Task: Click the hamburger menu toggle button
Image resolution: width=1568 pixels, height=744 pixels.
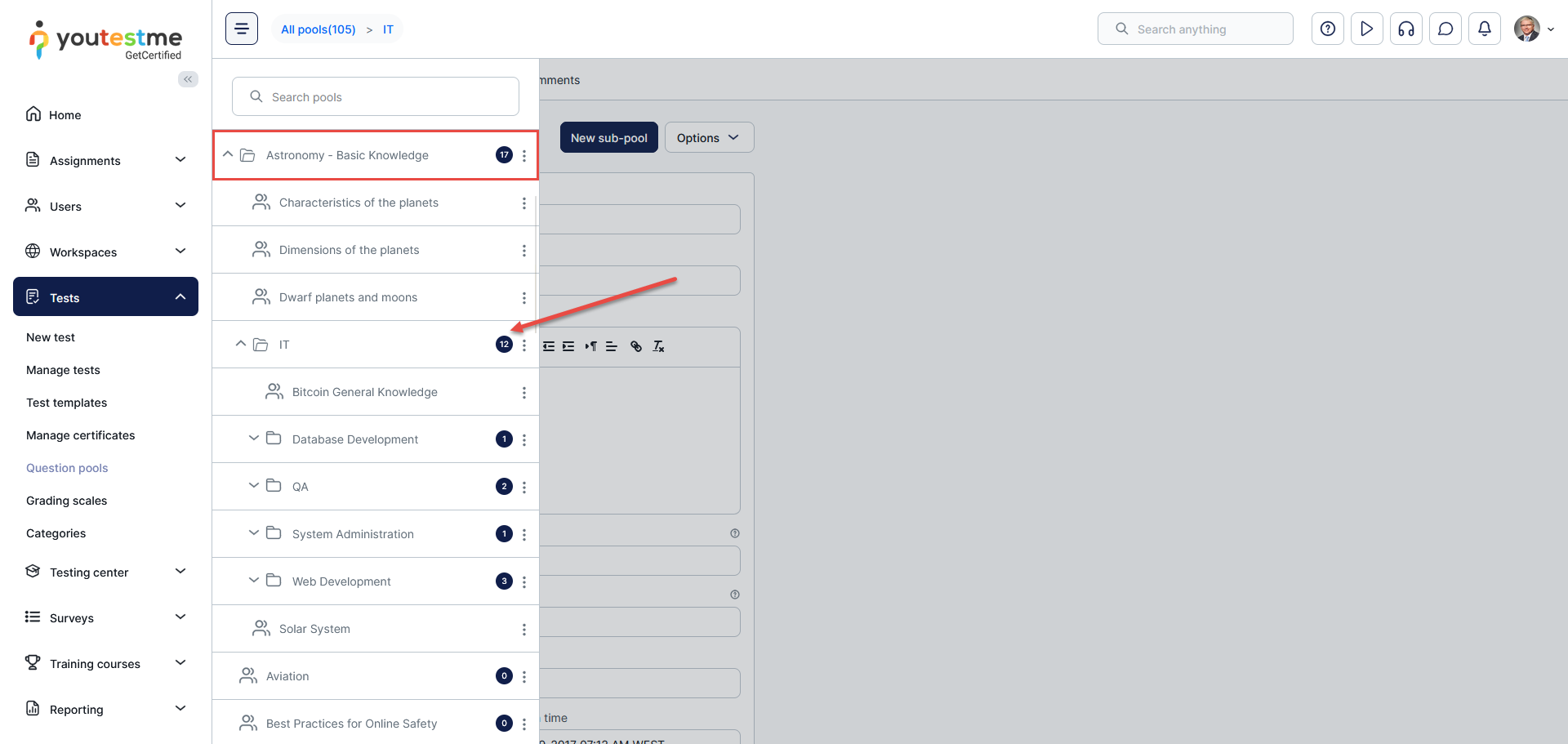Action: (x=242, y=29)
